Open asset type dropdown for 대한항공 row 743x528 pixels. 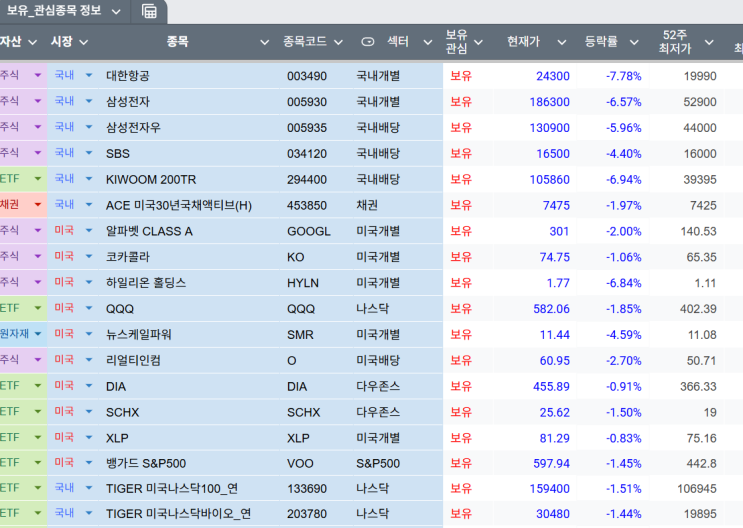coord(38,75)
